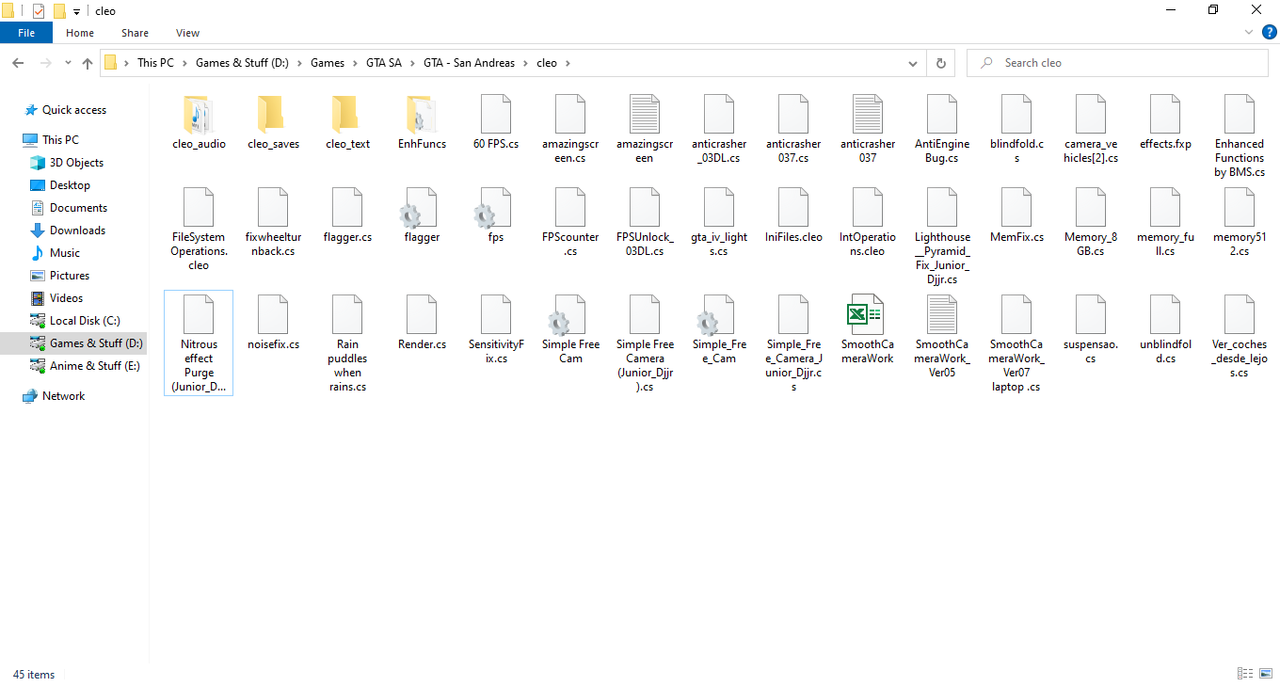Select the flagger settings file with gear icon
Screen dimensions: 1280x685
[422, 215]
